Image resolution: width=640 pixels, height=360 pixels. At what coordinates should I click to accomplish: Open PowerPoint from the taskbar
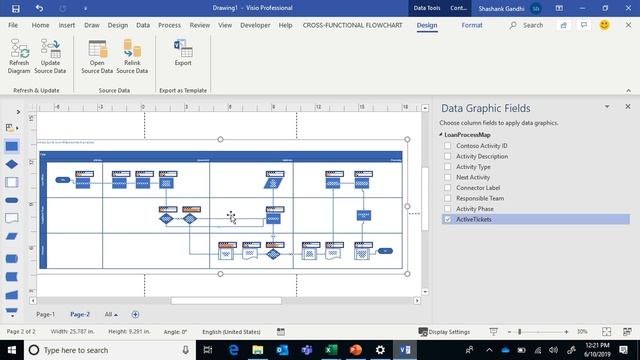point(356,350)
